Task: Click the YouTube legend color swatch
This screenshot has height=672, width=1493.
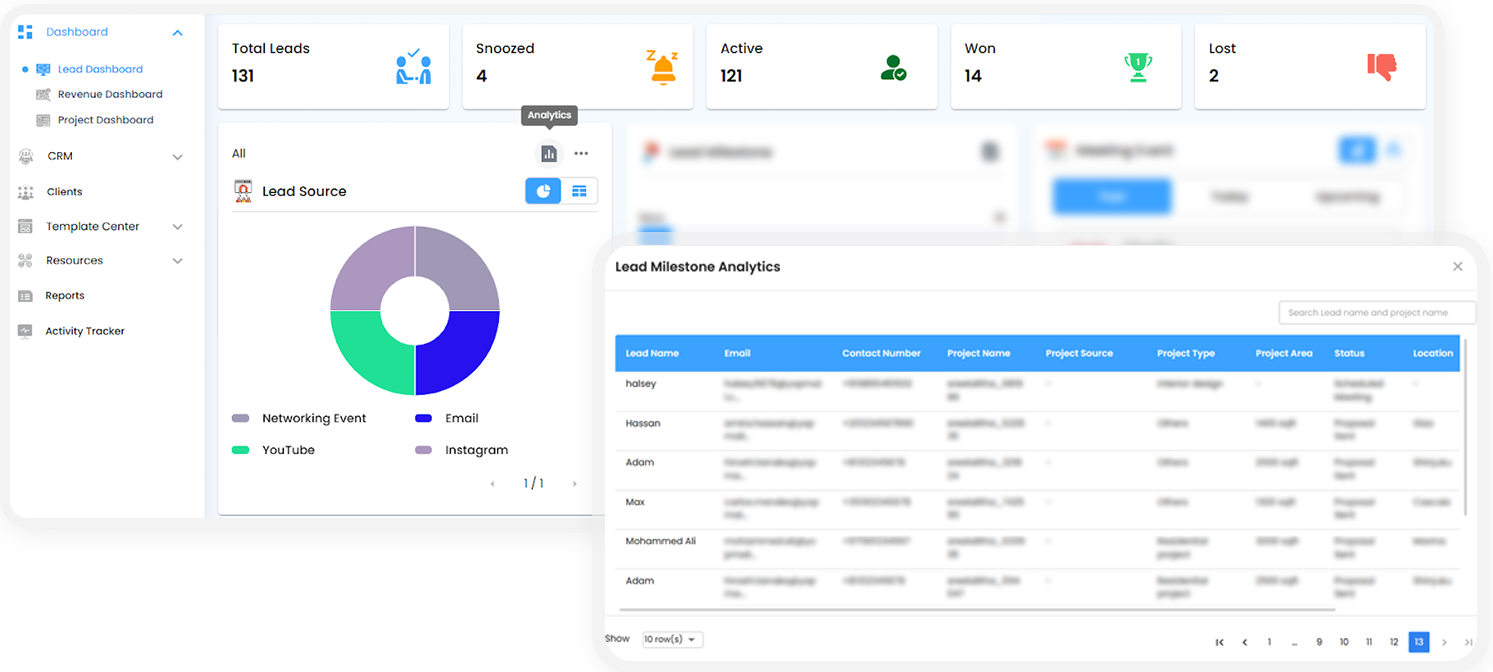Action: tap(240, 451)
